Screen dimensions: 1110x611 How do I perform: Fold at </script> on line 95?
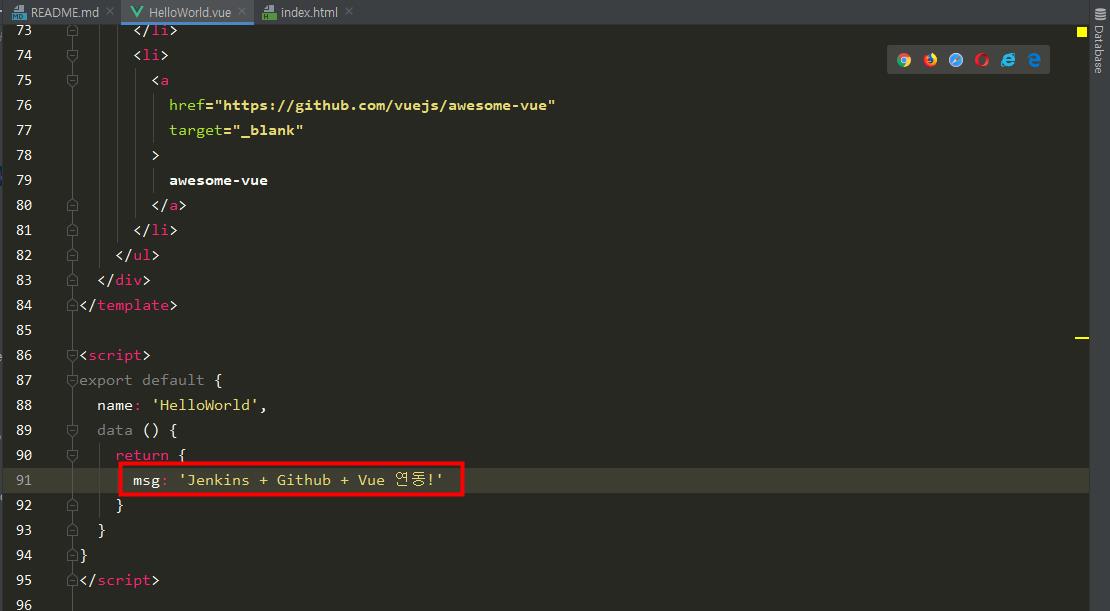tap(72, 581)
